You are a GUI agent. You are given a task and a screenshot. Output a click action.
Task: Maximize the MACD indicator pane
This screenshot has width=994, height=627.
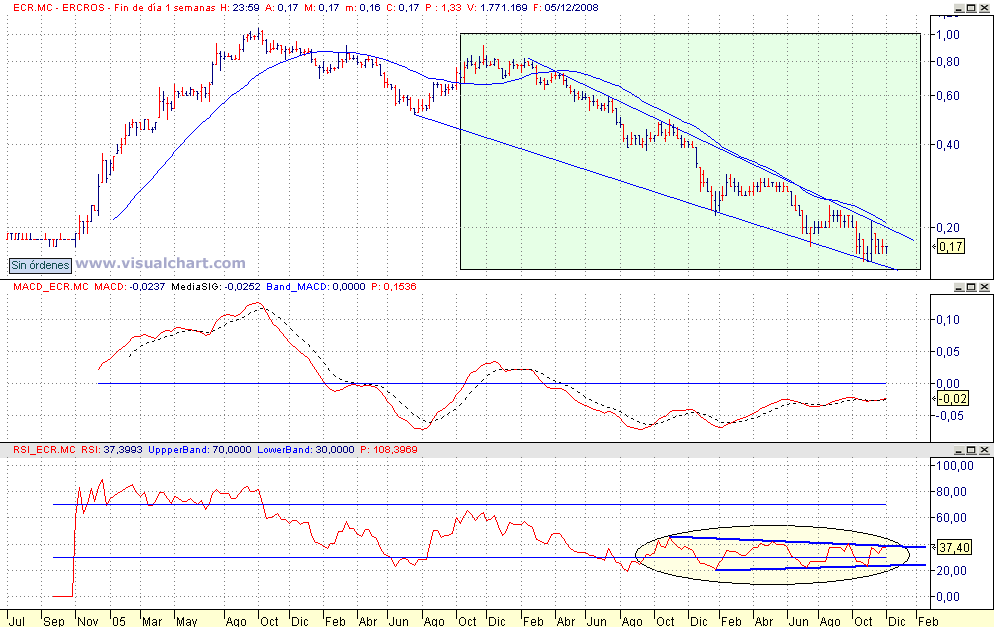[971, 287]
